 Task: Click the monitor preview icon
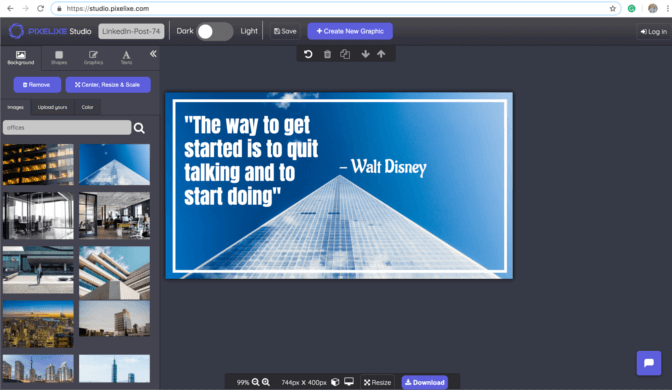click(349, 382)
